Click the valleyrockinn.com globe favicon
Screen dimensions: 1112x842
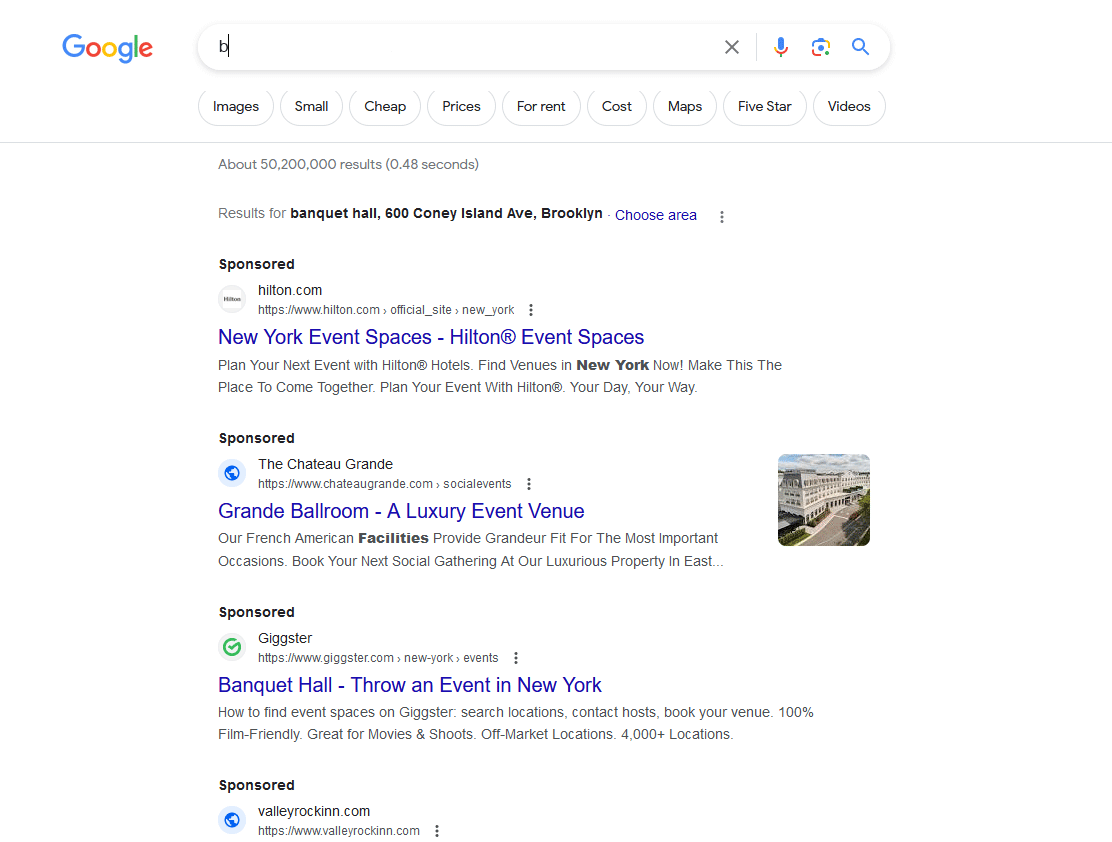click(232, 820)
